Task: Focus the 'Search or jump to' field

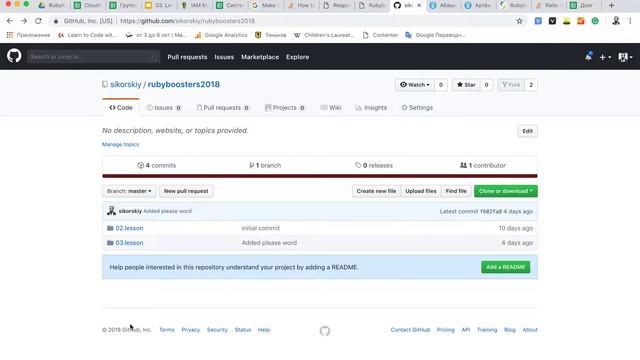Action: tap(93, 57)
